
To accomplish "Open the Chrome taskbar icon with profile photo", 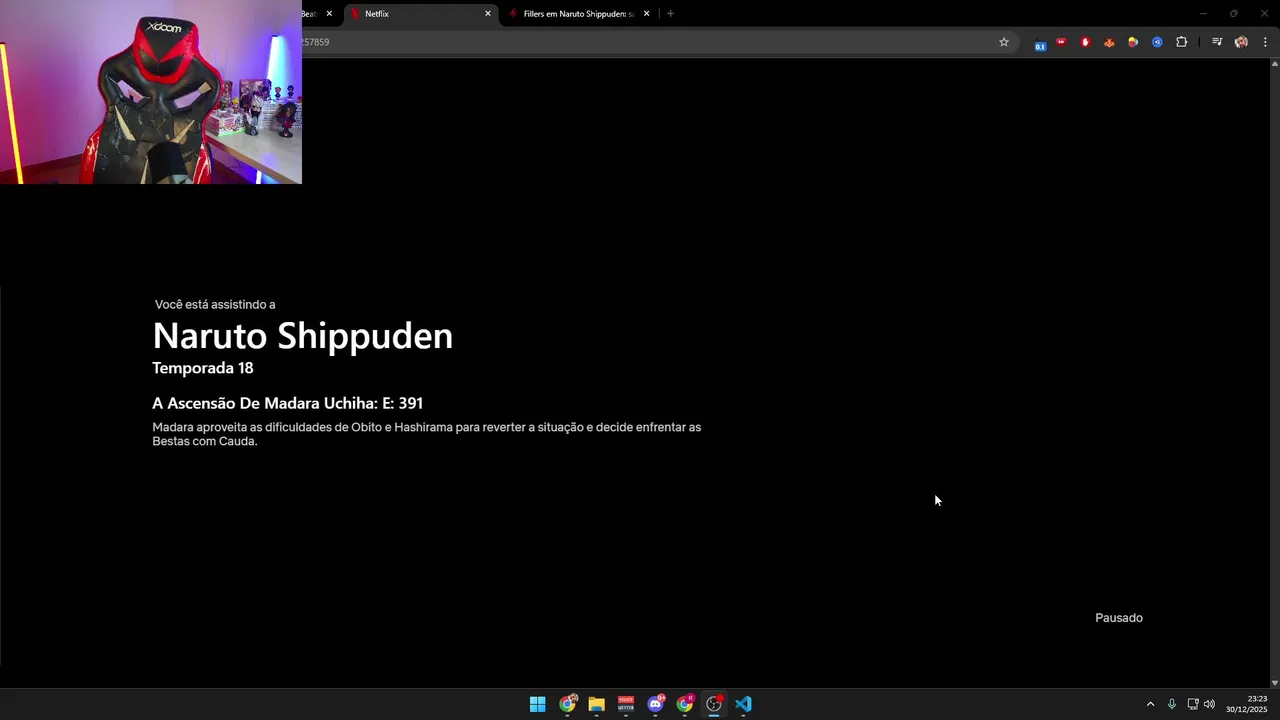I will coord(567,704).
